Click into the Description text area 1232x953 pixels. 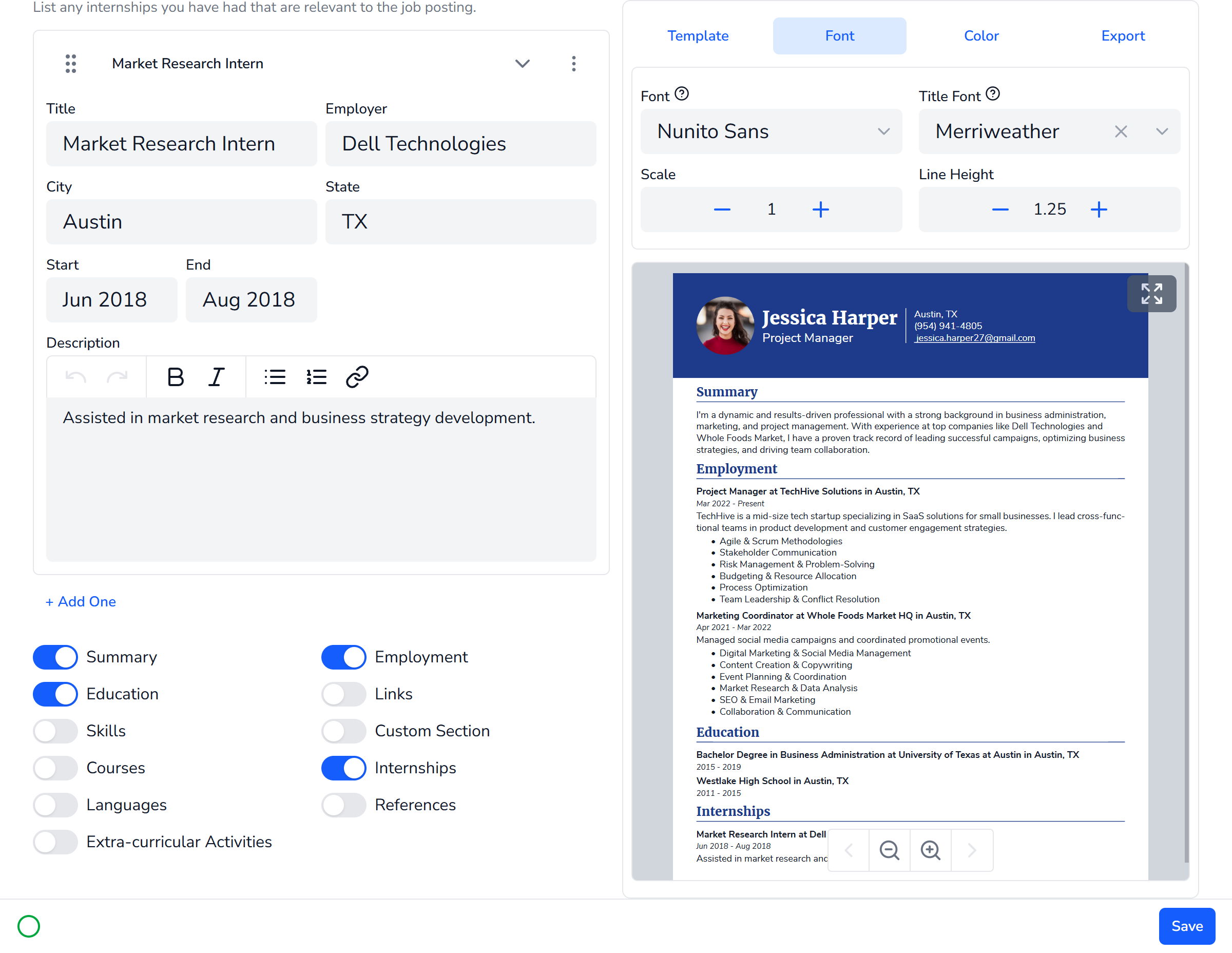point(321,480)
